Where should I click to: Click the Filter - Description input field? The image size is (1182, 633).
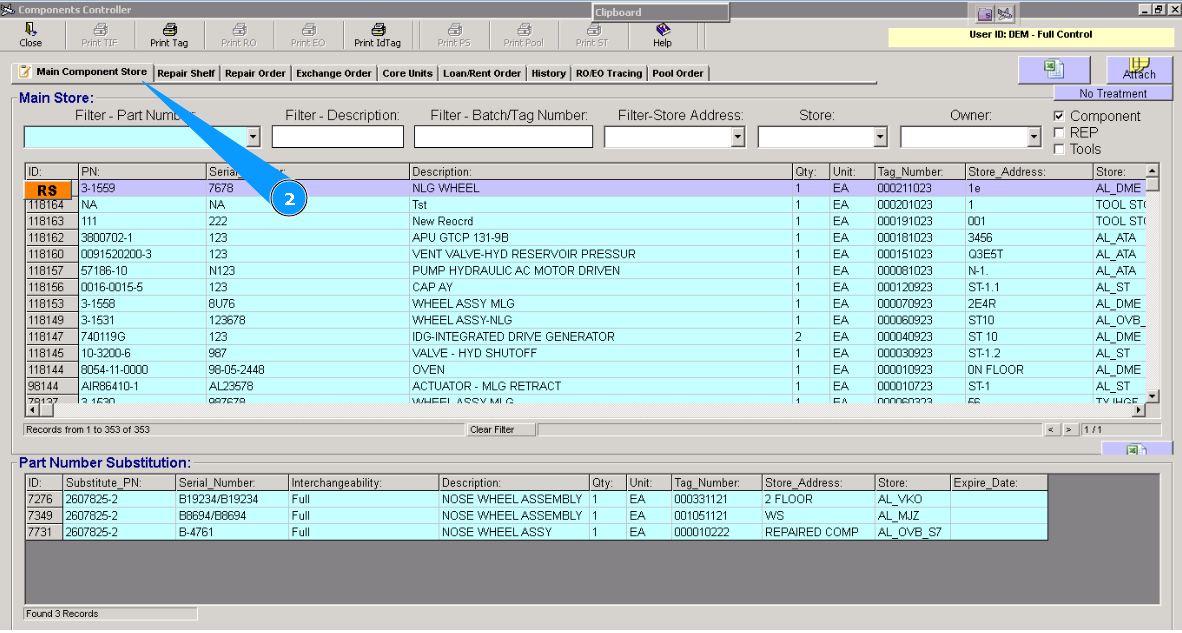(337, 137)
